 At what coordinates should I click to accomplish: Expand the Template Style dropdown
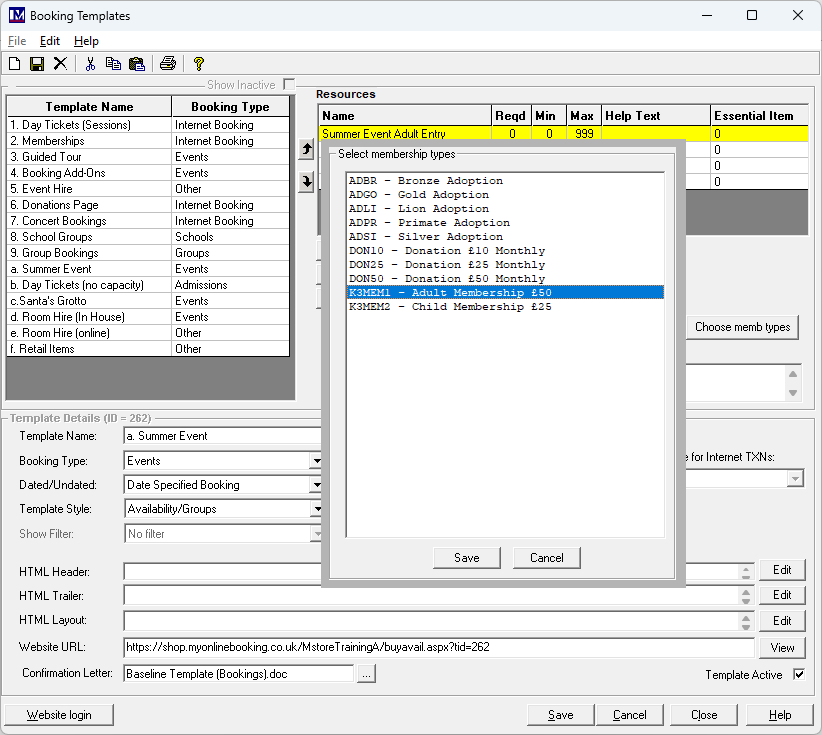click(x=316, y=509)
